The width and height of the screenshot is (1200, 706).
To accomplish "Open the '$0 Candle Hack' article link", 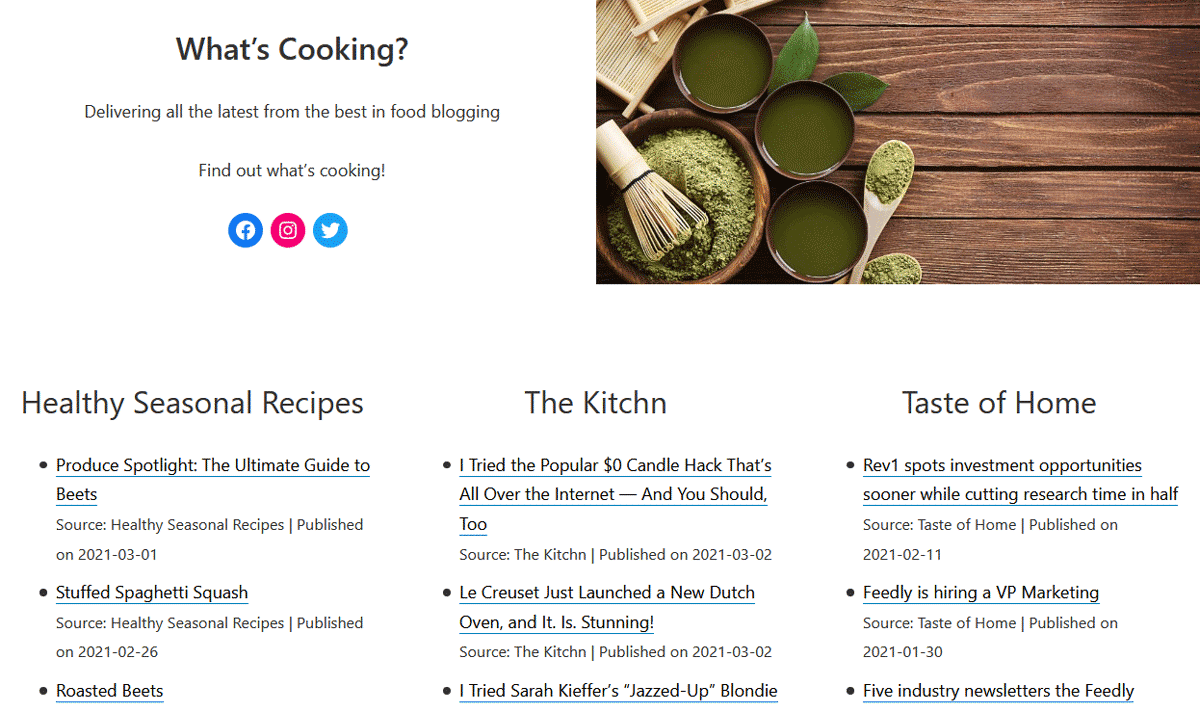I will (x=614, y=465).
